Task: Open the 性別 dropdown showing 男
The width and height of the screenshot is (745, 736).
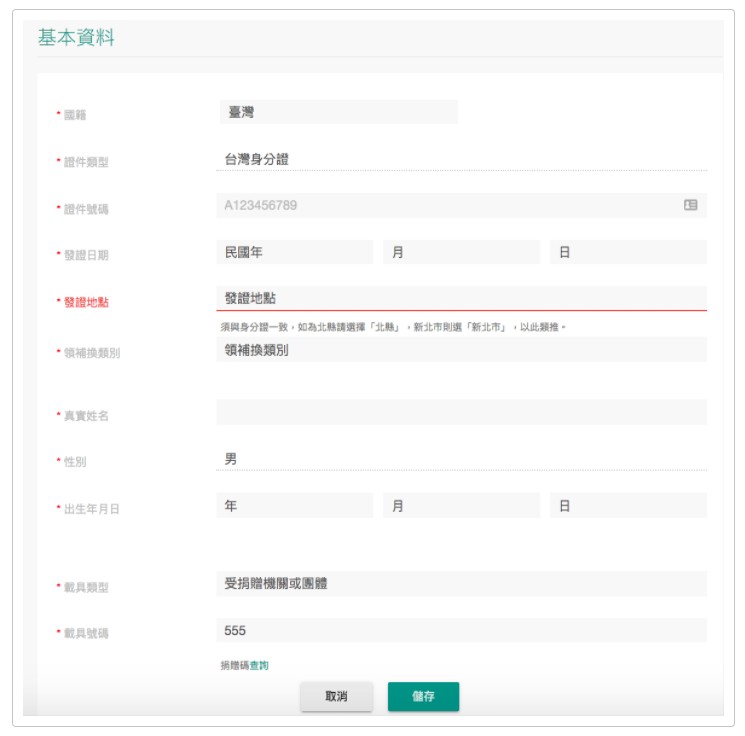Action: click(461, 459)
